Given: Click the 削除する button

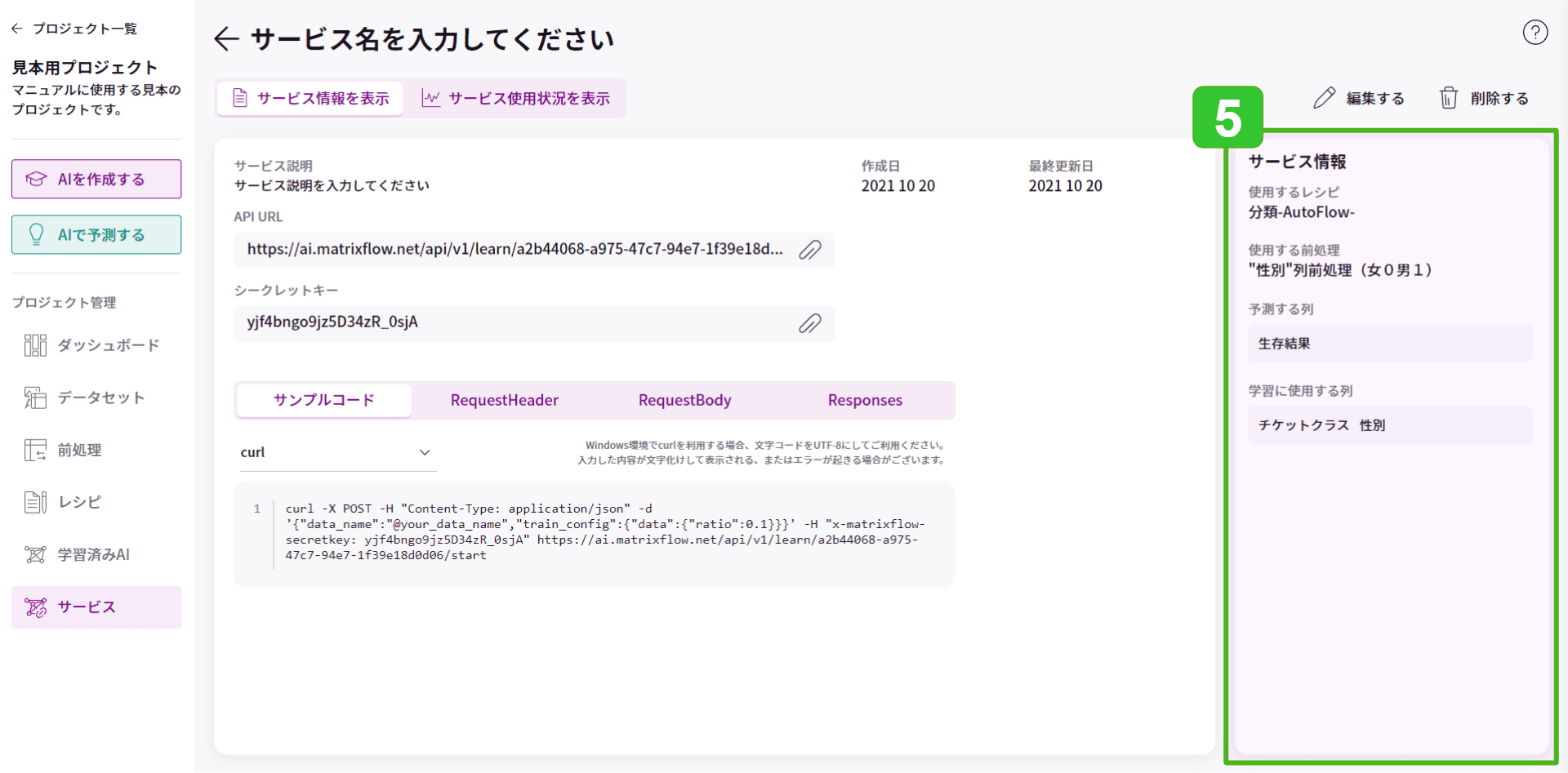Looking at the screenshot, I should tap(1483, 98).
